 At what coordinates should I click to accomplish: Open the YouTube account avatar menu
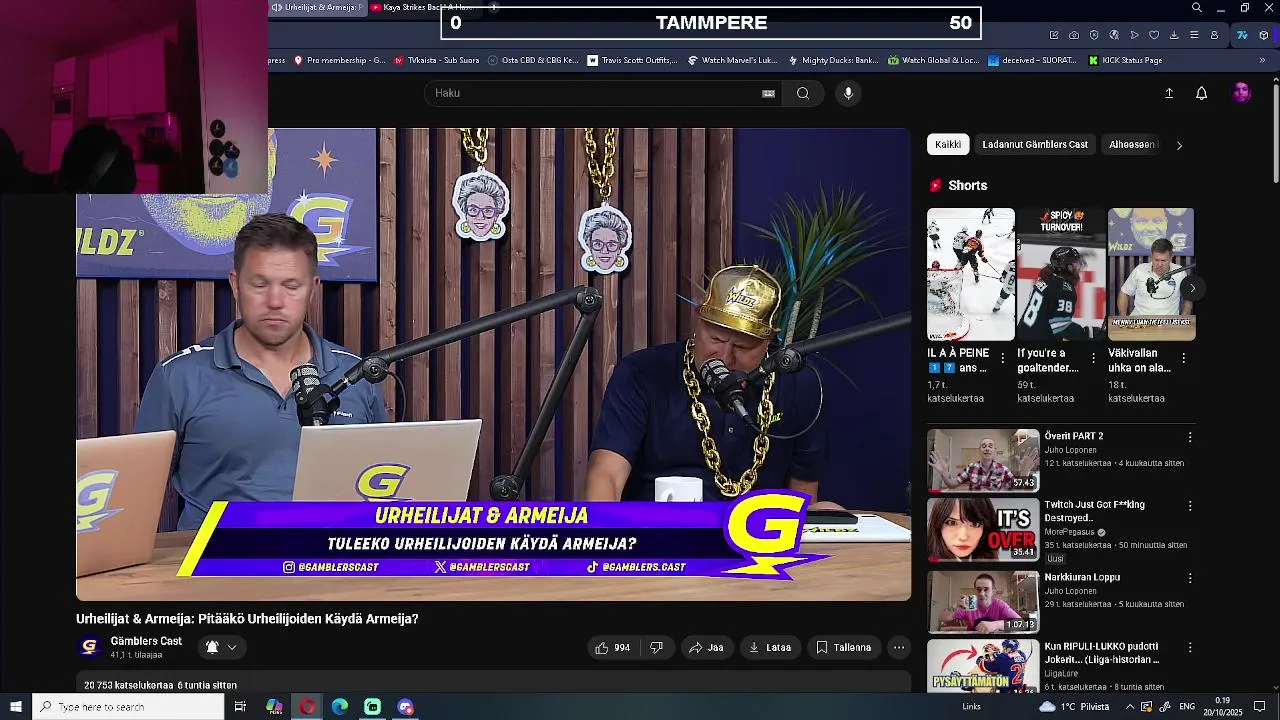[x=1241, y=93]
